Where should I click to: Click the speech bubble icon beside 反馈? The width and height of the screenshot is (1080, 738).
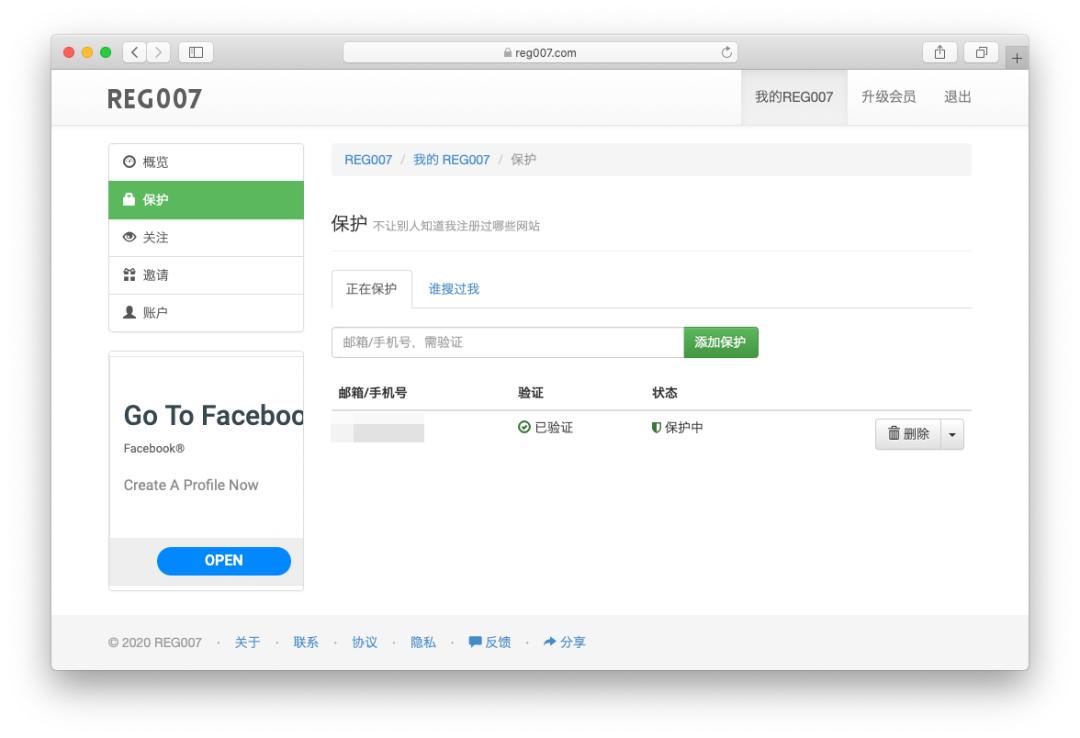[x=474, y=642]
